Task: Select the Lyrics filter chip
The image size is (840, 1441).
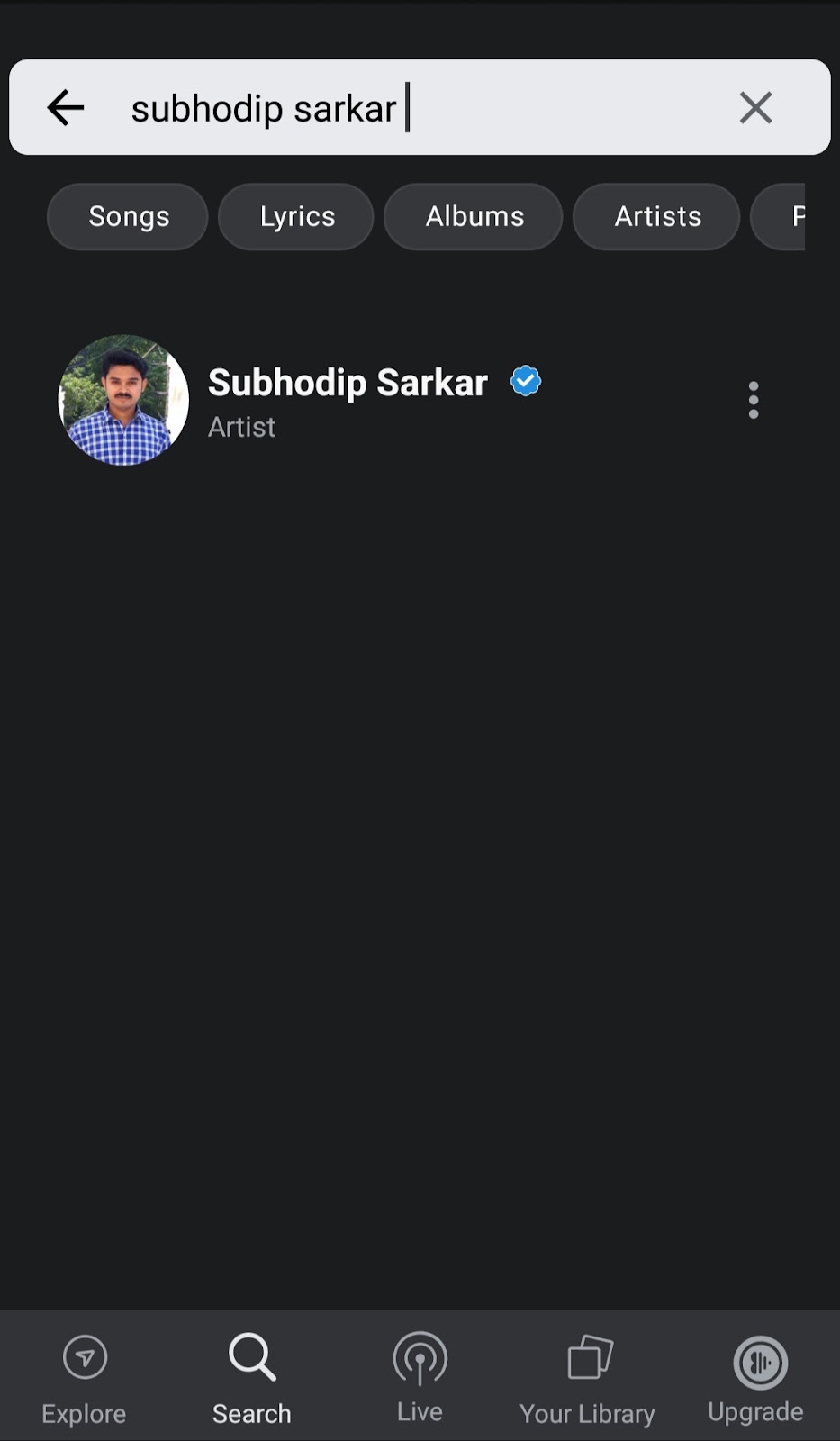Action: pyautogui.click(x=296, y=216)
